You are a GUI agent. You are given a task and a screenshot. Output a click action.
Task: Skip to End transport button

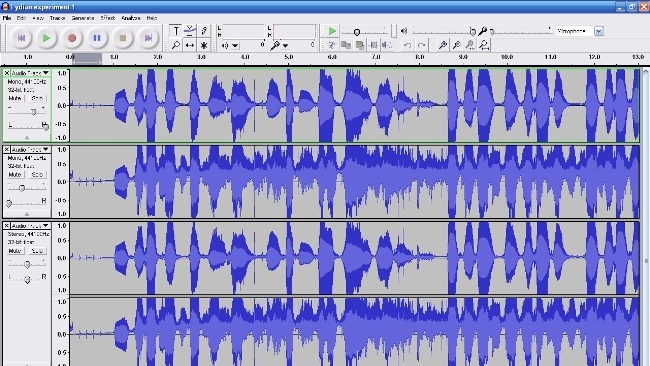click(x=148, y=38)
